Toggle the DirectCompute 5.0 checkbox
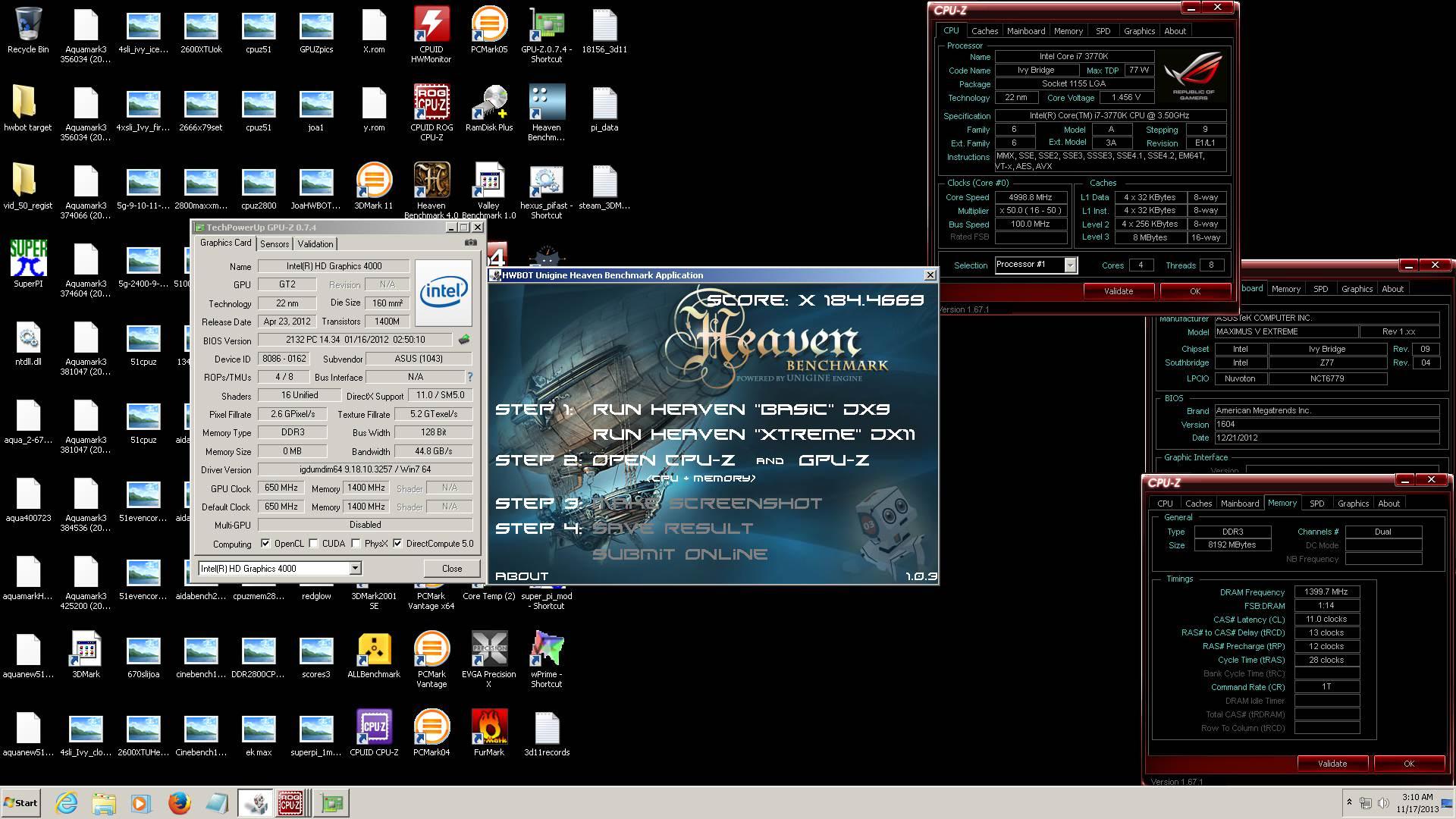The image size is (1456, 819). [x=397, y=543]
